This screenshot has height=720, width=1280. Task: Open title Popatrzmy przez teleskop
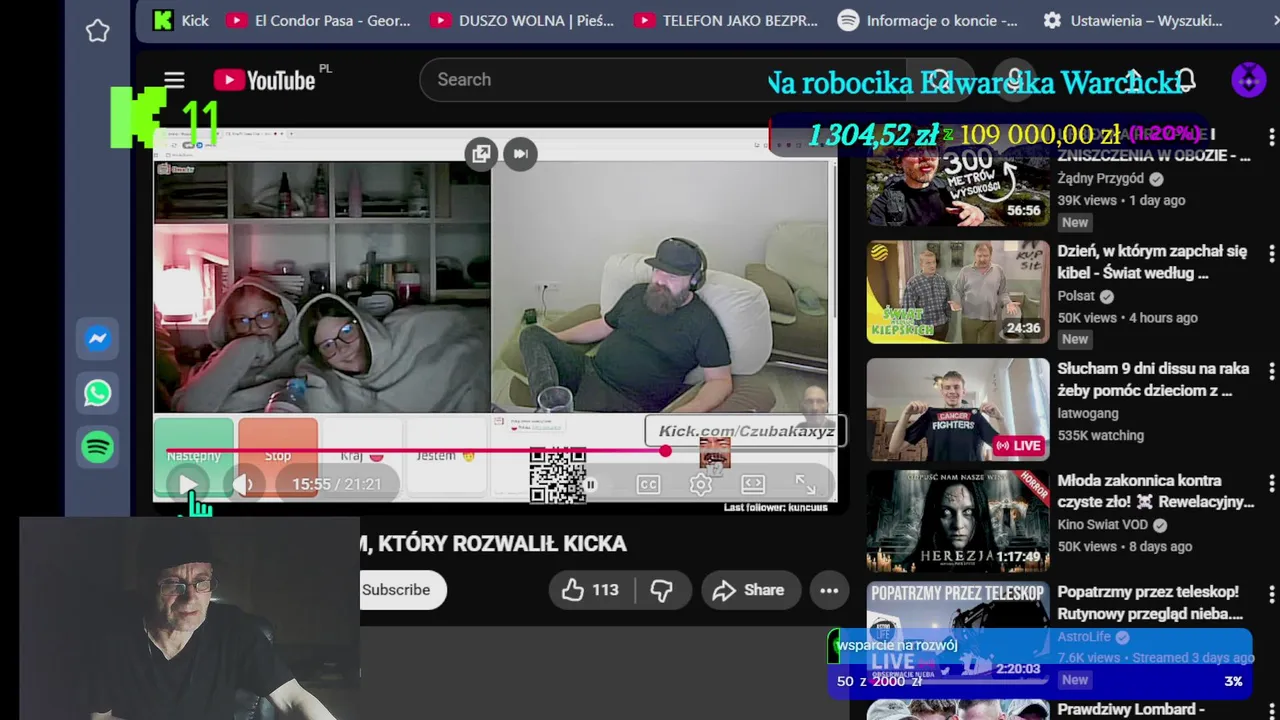coord(1150,603)
